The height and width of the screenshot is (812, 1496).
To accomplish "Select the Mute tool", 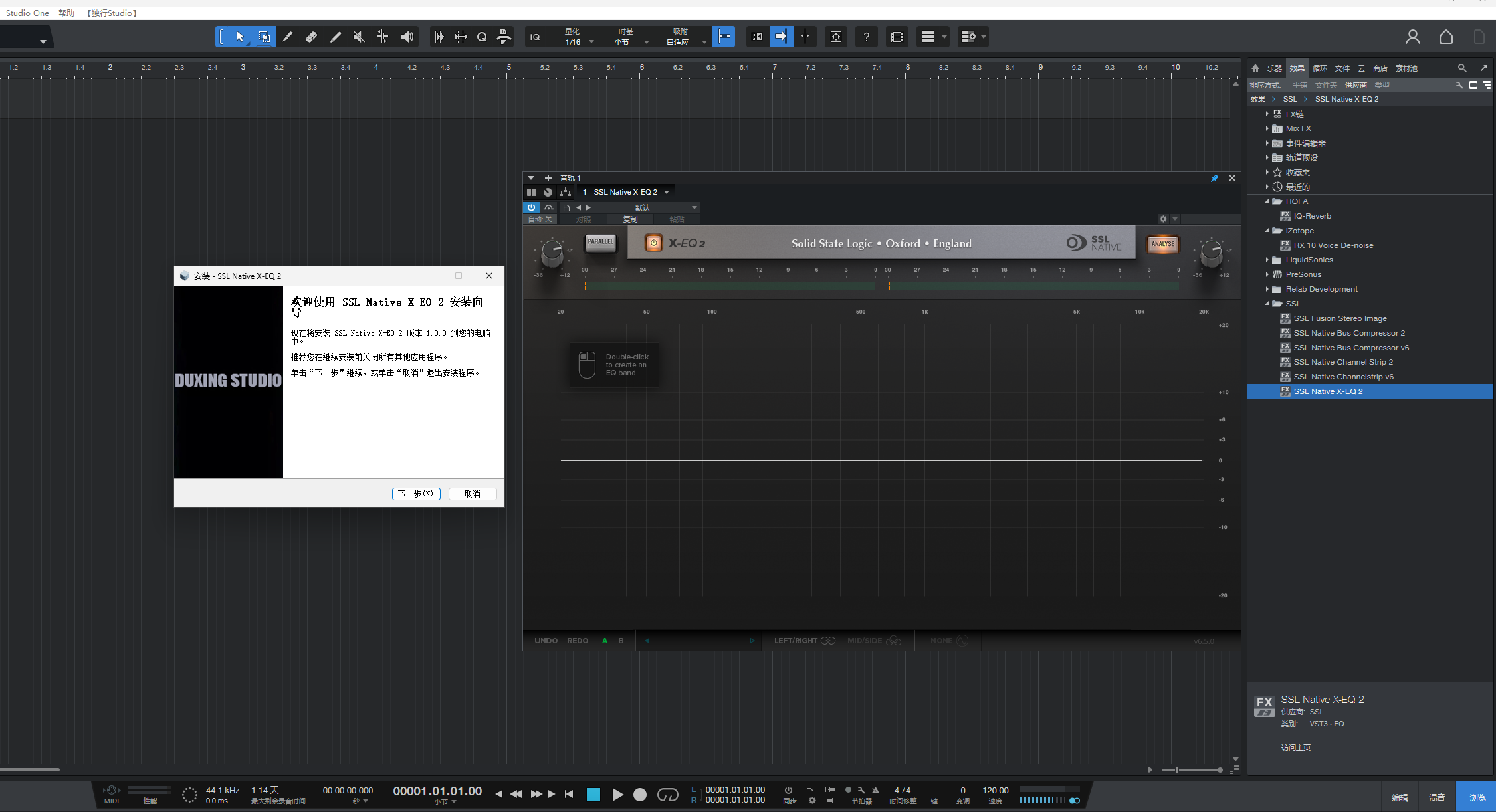I will click(x=359, y=37).
